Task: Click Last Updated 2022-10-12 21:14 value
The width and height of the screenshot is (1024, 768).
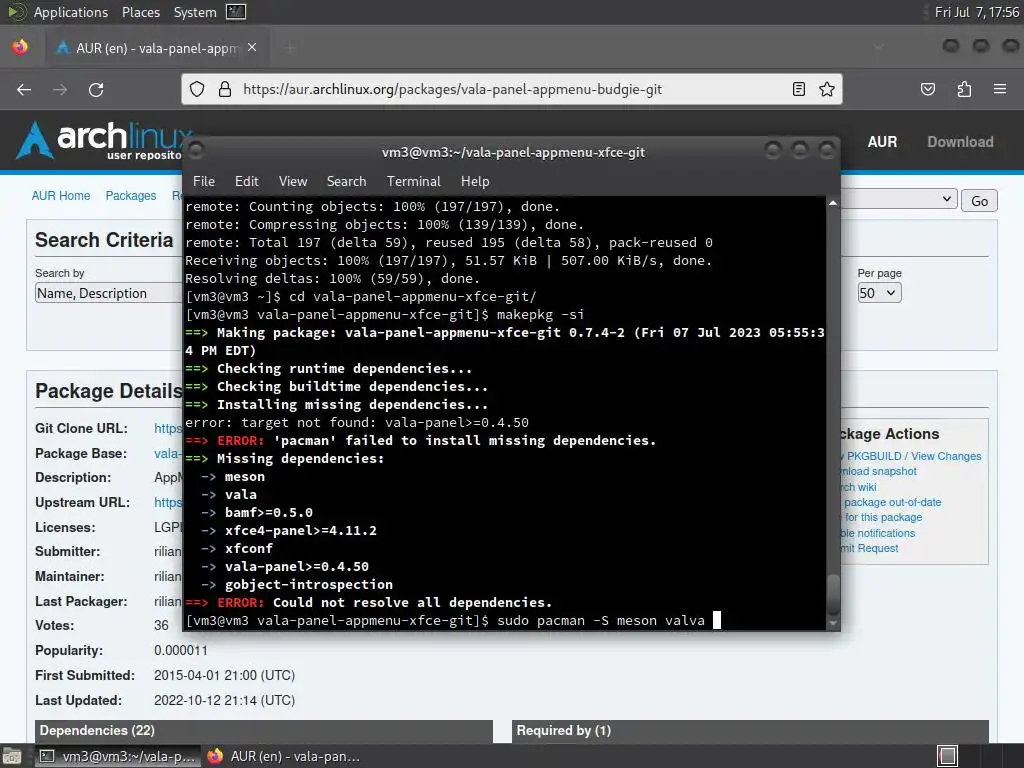Action: point(225,700)
